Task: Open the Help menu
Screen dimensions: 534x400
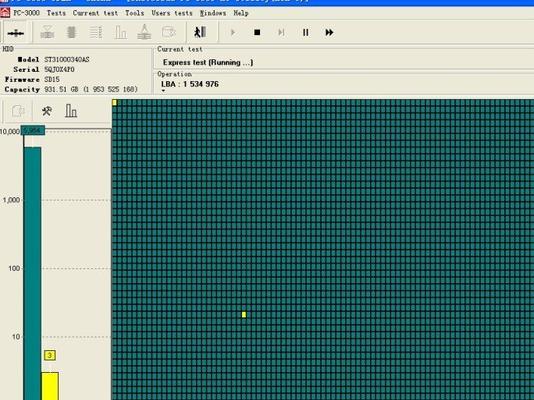Action: [x=241, y=13]
